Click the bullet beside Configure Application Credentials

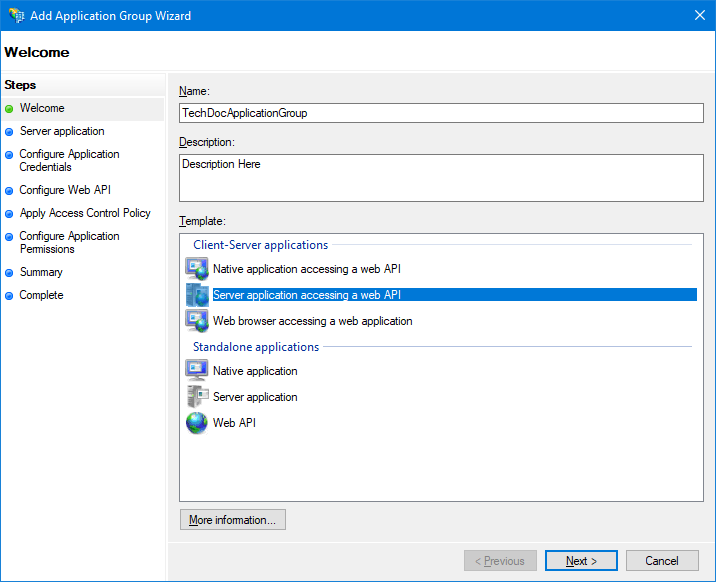[9, 155]
